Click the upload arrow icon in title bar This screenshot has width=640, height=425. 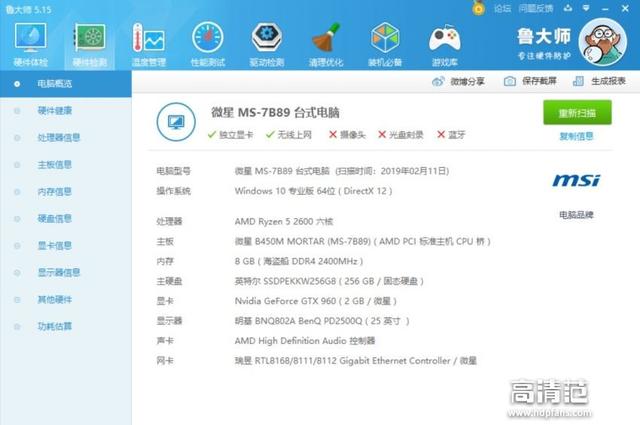[568, 8]
